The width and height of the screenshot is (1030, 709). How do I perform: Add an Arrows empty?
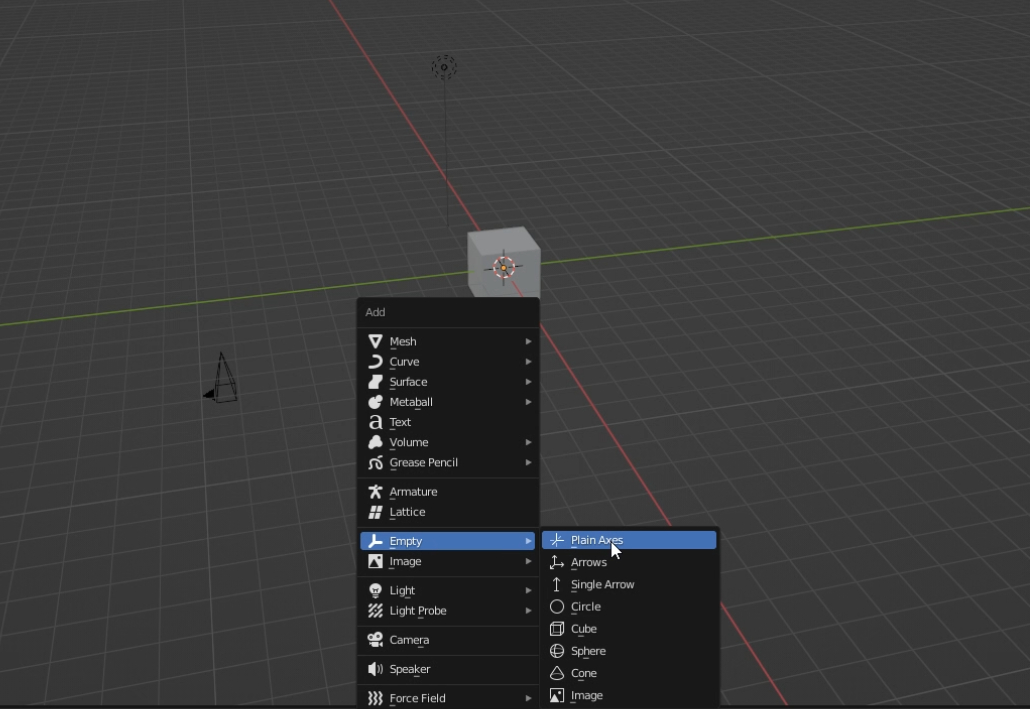click(629, 562)
